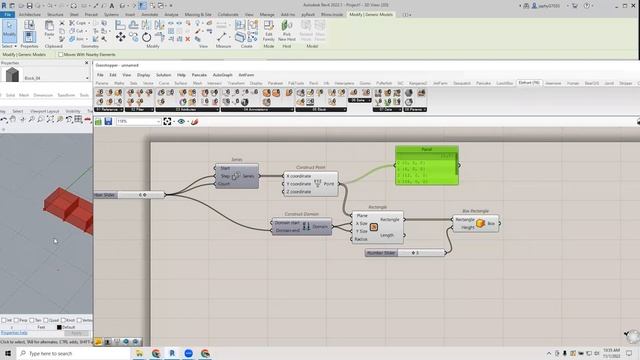Open the zoom percentage dropdown
Image resolution: width=640 pixels, height=360 pixels.
point(158,122)
